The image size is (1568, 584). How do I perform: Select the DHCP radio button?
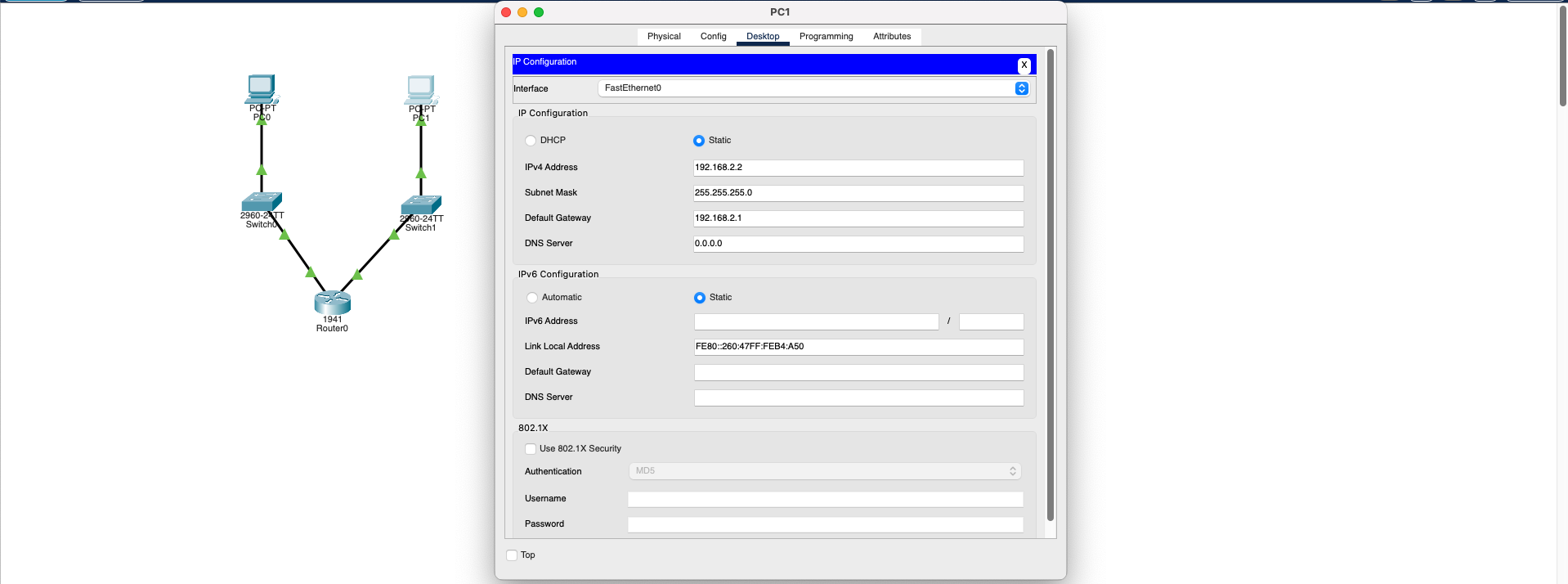click(531, 141)
